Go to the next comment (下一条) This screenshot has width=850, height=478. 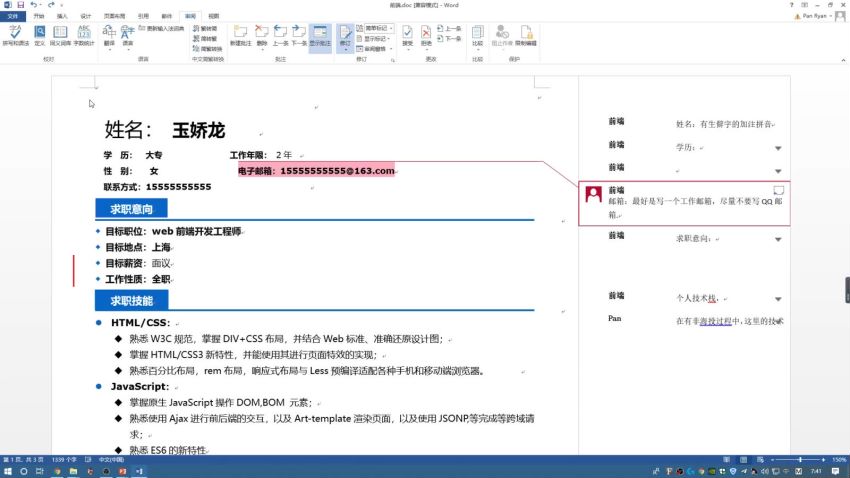pyautogui.click(x=299, y=36)
